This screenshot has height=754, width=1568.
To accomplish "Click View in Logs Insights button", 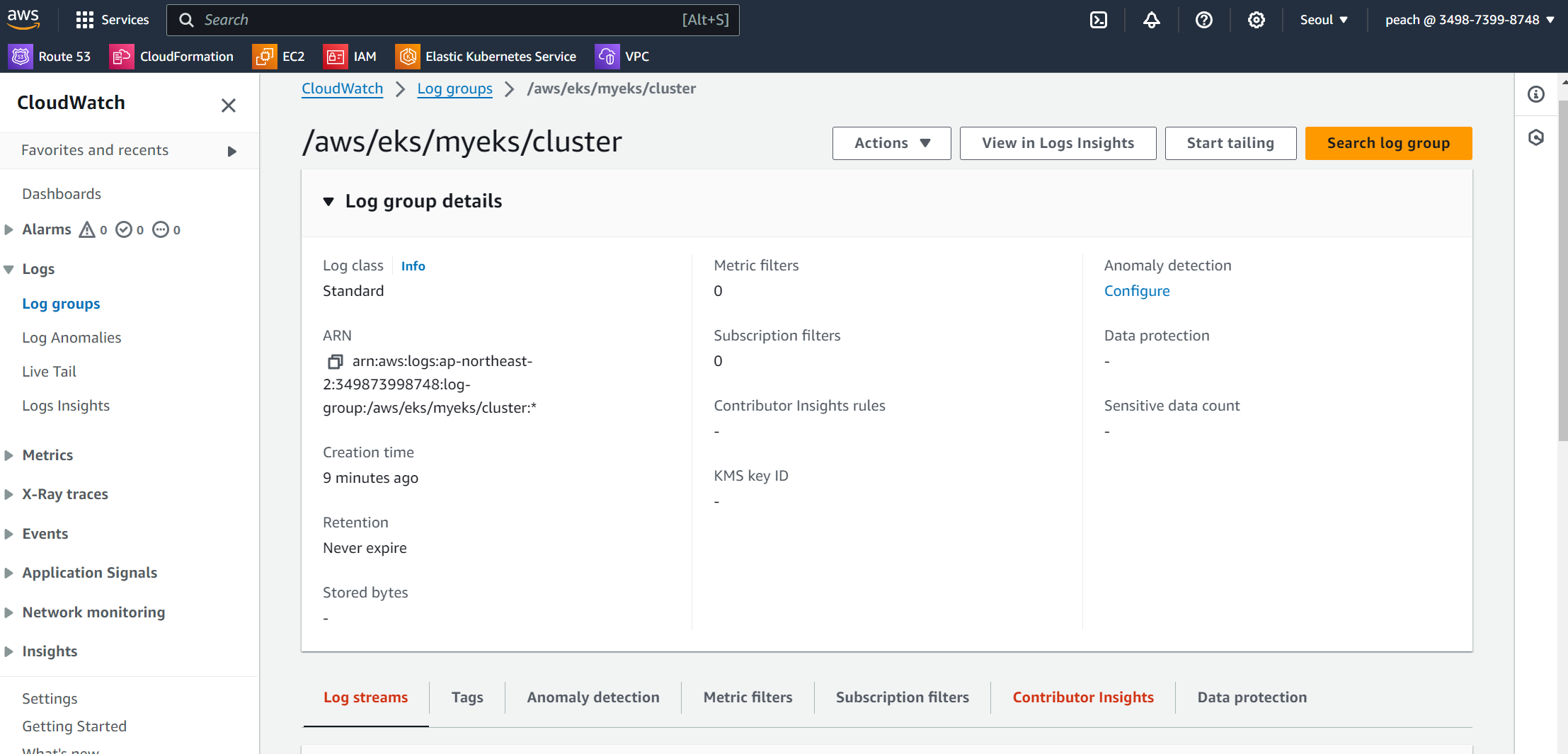I will tap(1058, 143).
